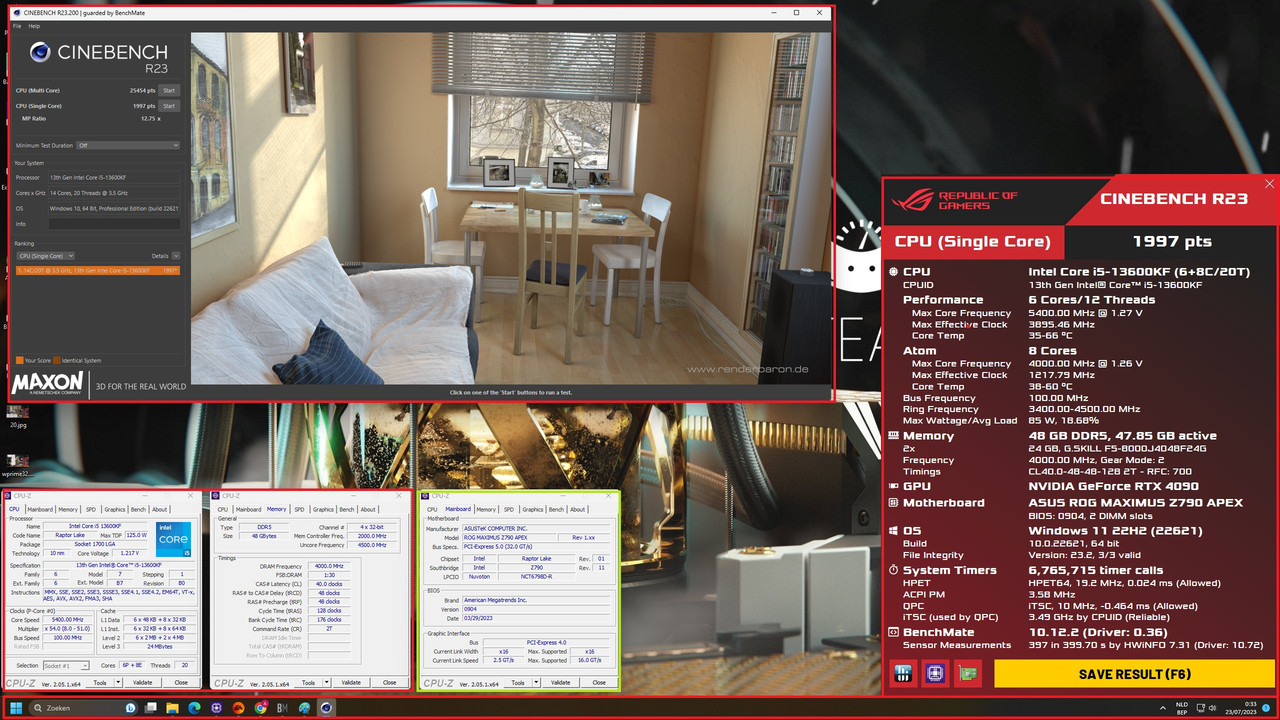The height and width of the screenshot is (720, 1280).
Task: Click the DRAM Frequency 4000.0 MHz value
Action: (330, 566)
